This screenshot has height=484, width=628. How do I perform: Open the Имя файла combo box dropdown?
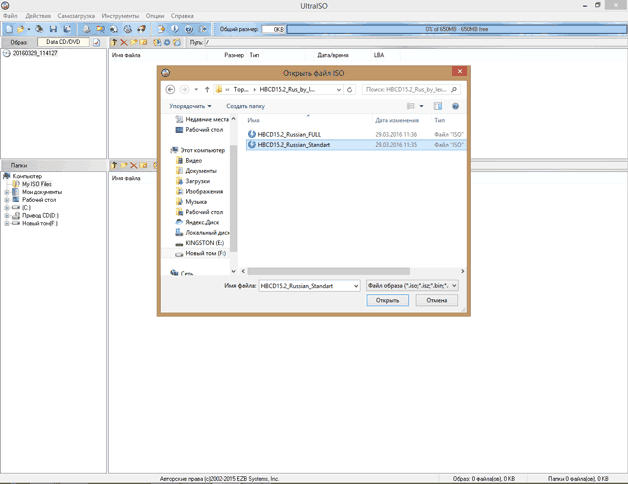coord(356,286)
